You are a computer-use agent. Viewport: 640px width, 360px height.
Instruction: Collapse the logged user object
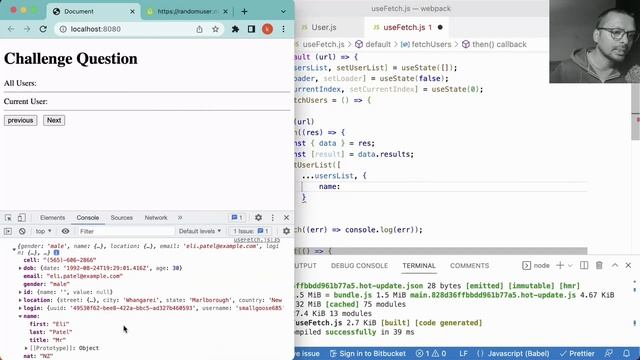click(x=14, y=249)
